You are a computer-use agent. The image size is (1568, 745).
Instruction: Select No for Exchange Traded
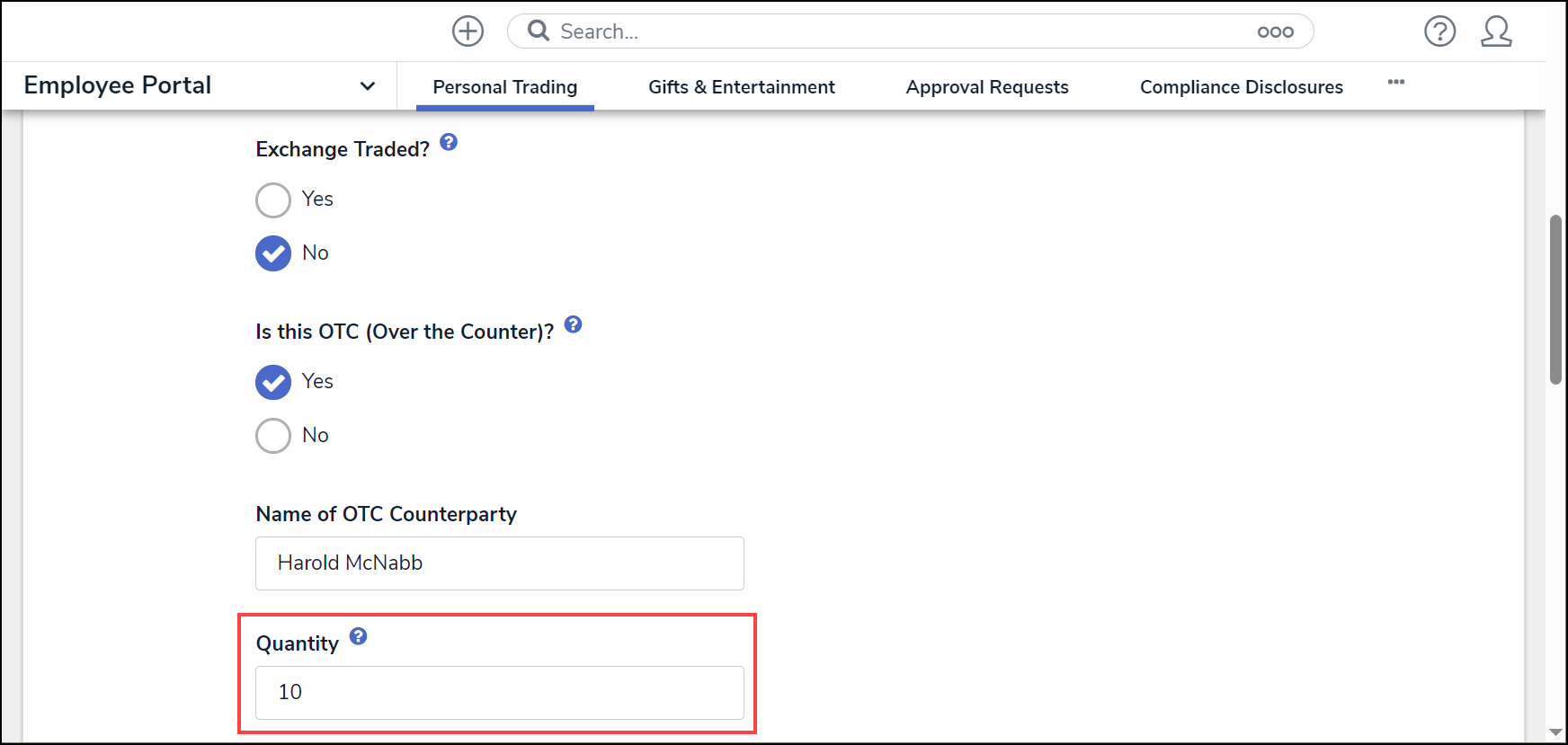tap(273, 253)
